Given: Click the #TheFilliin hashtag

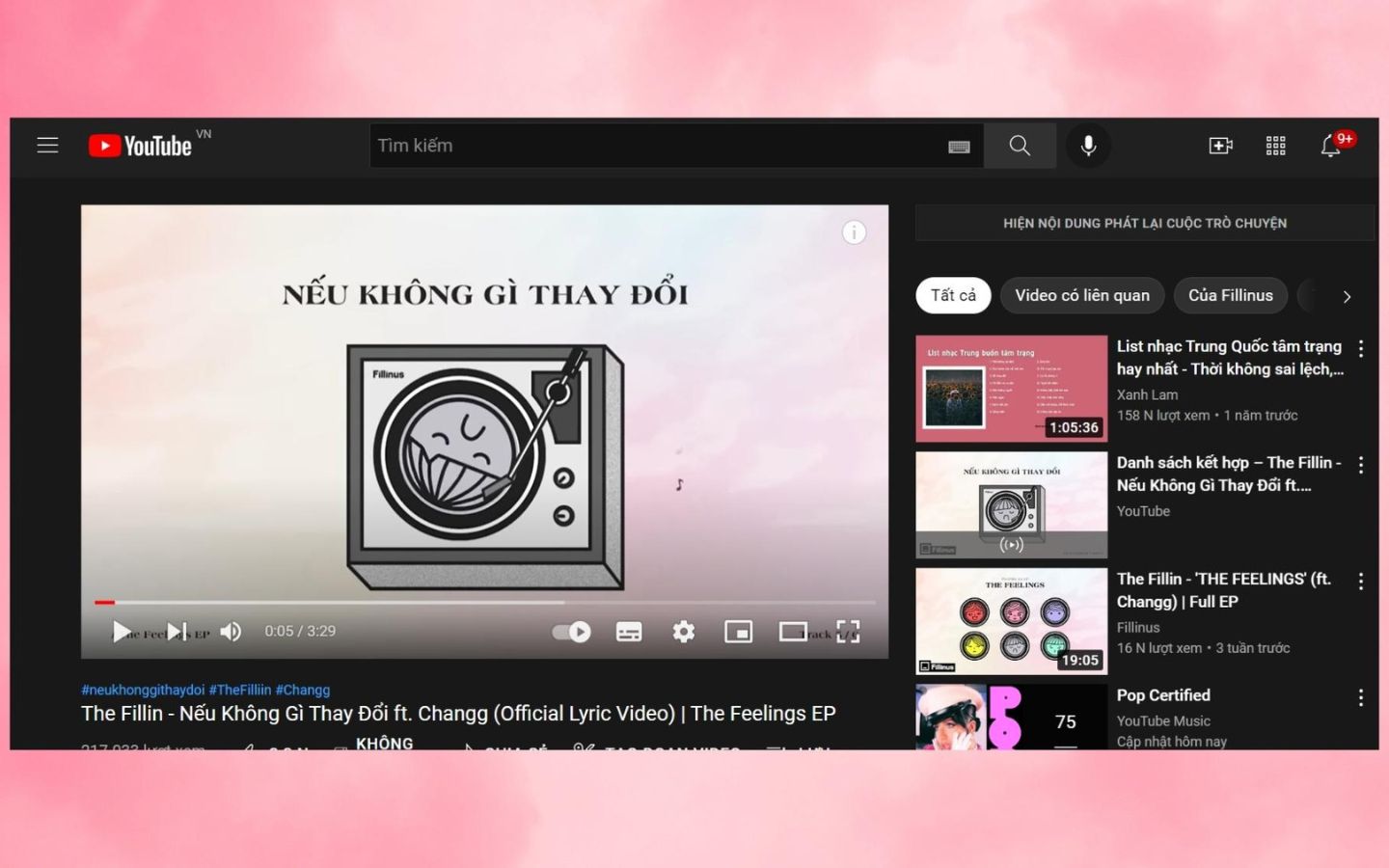Looking at the screenshot, I should click(x=240, y=690).
